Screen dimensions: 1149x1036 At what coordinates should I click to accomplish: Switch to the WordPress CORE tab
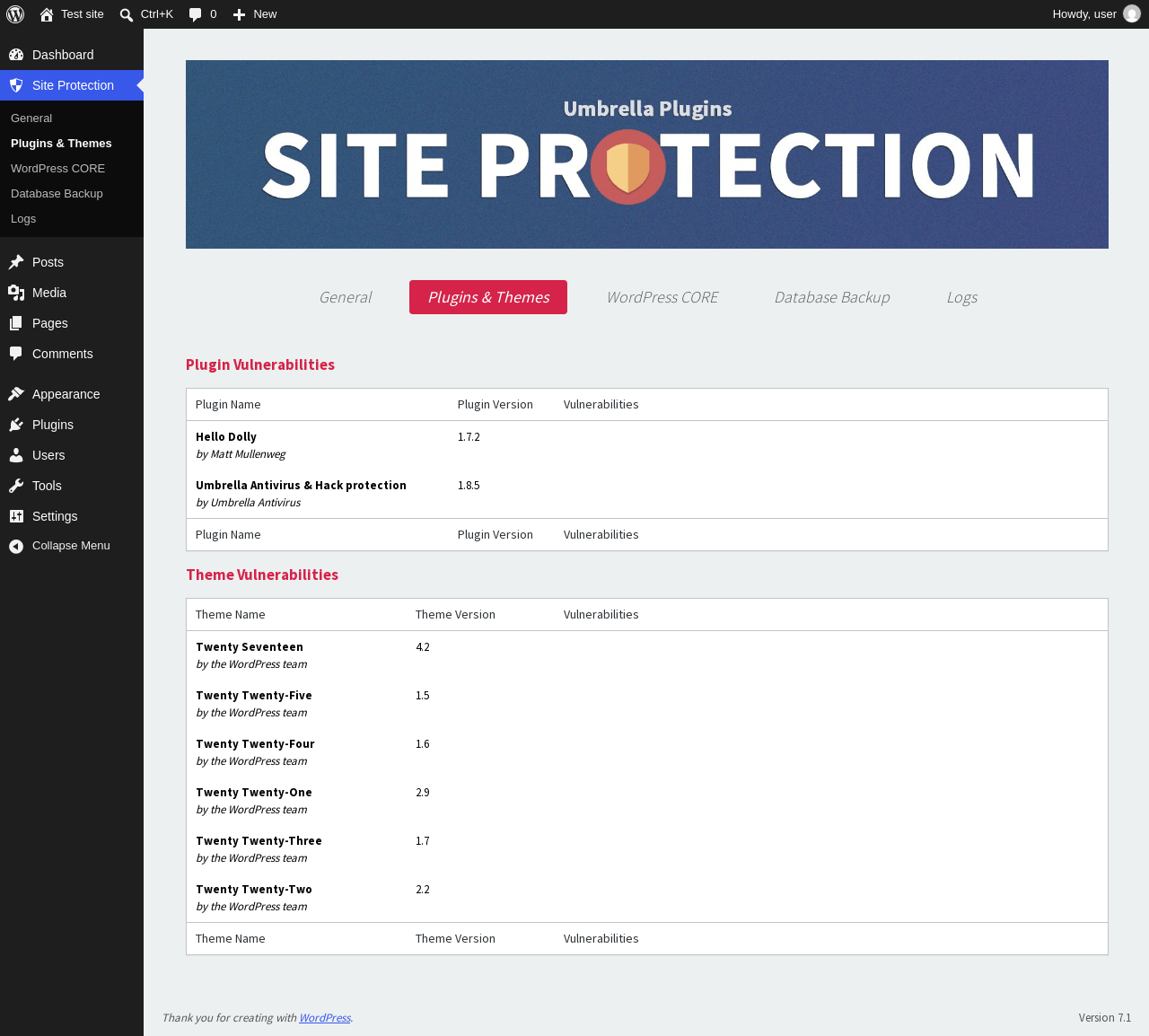[662, 297]
